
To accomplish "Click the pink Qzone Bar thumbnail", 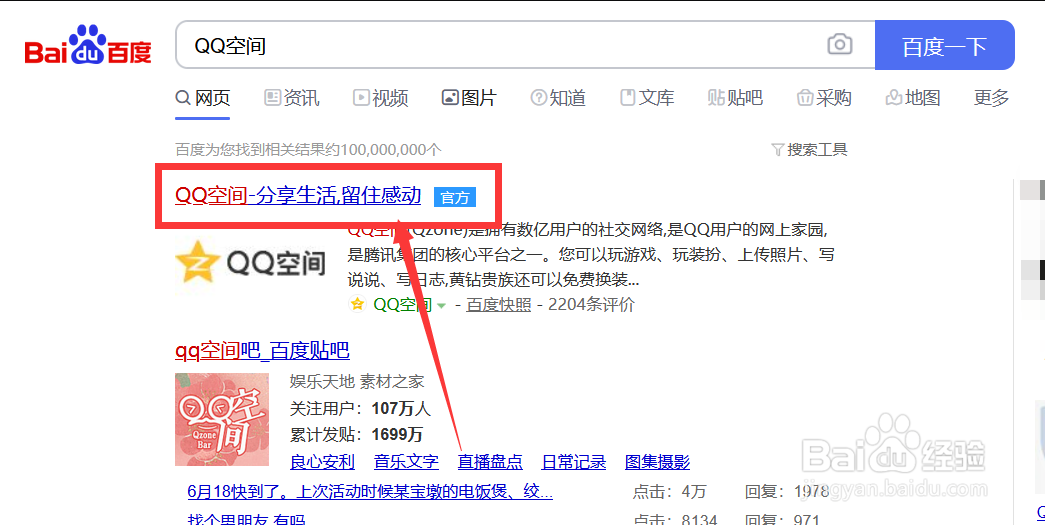I will pos(222,419).
